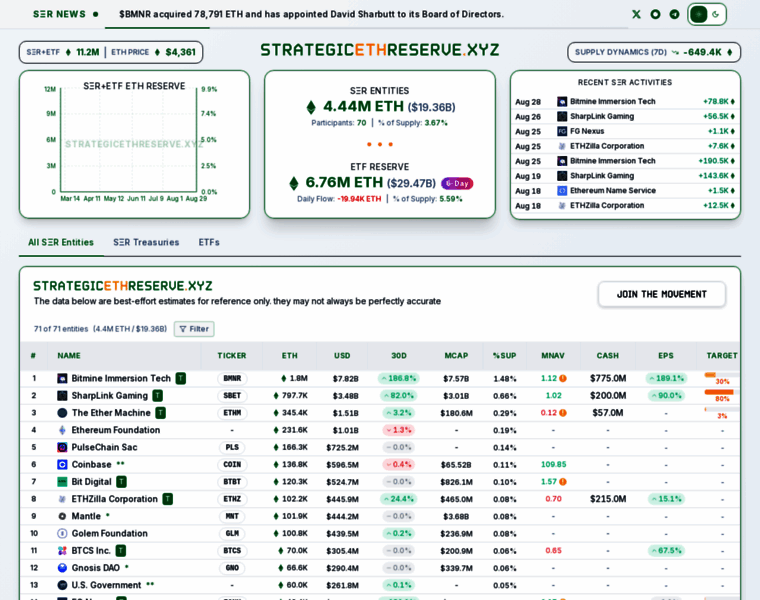Open the X (Twitter) social link icon
The height and width of the screenshot is (600, 760).
click(636, 15)
